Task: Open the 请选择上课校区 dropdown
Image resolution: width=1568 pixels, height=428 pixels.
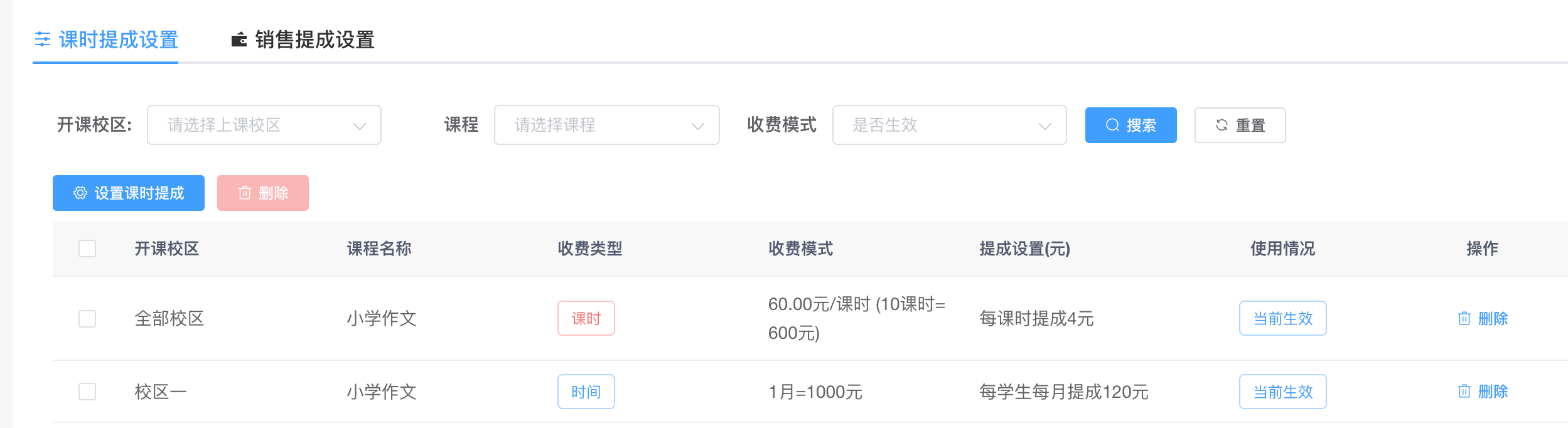Action: [264, 125]
